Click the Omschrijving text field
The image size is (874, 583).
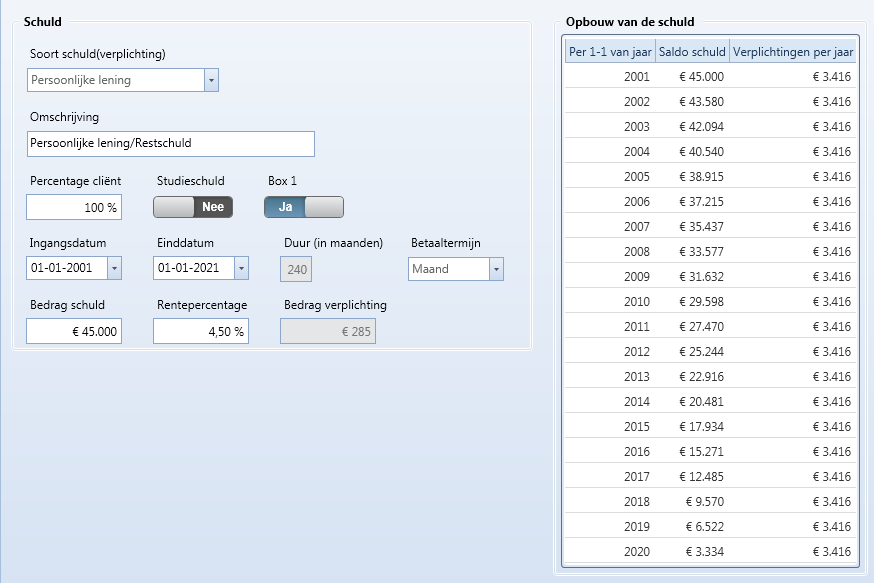point(171,144)
